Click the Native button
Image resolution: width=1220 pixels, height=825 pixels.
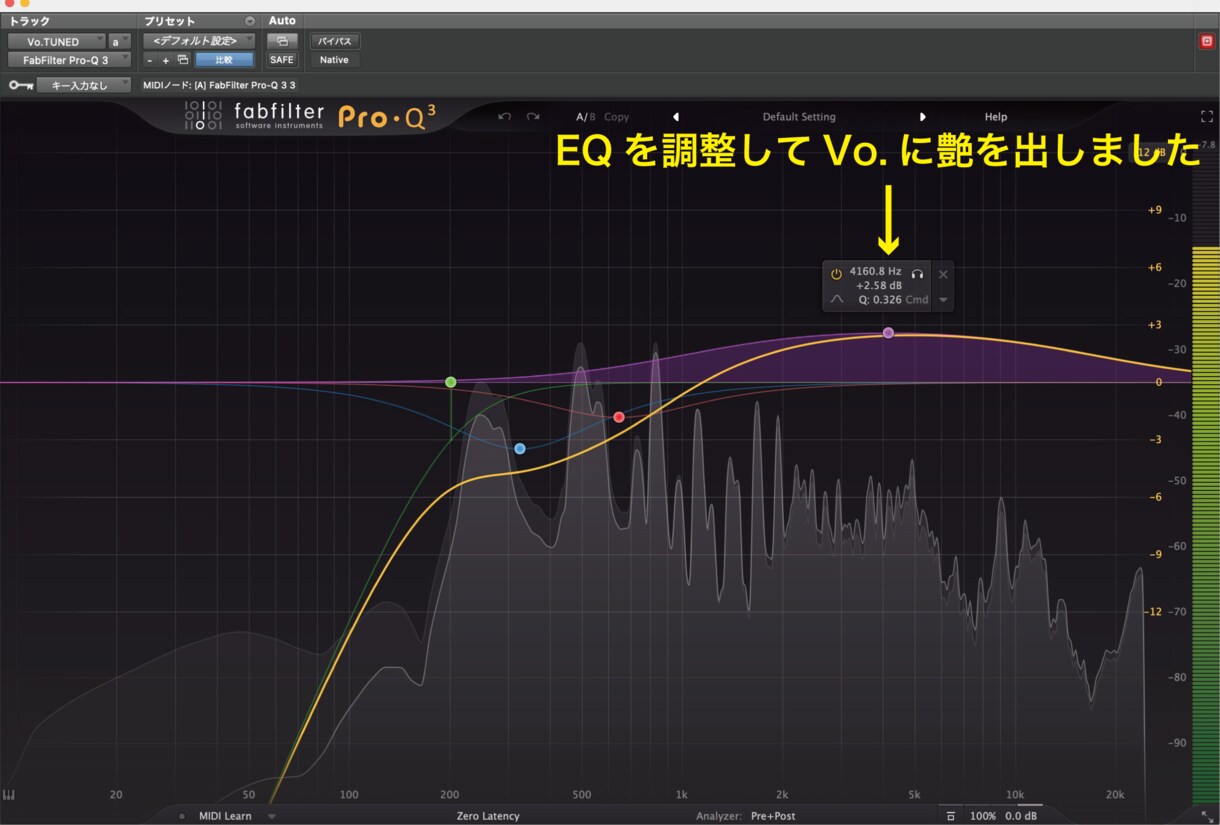(334, 60)
